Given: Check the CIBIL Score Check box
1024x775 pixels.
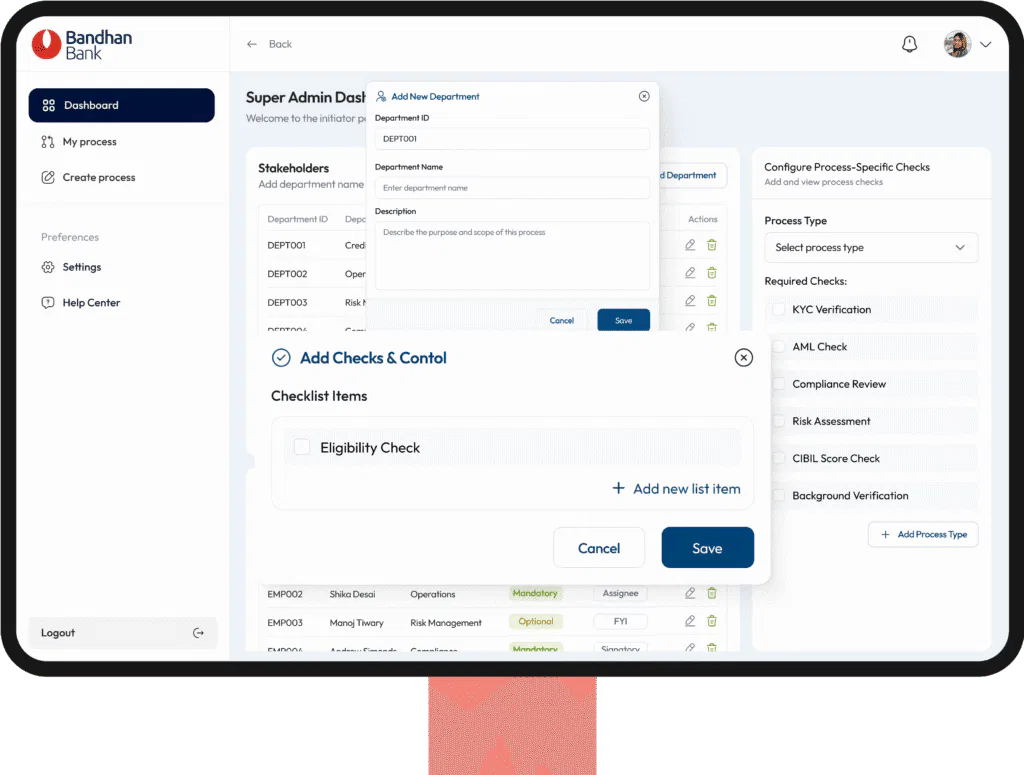Looking at the screenshot, I should [778, 458].
